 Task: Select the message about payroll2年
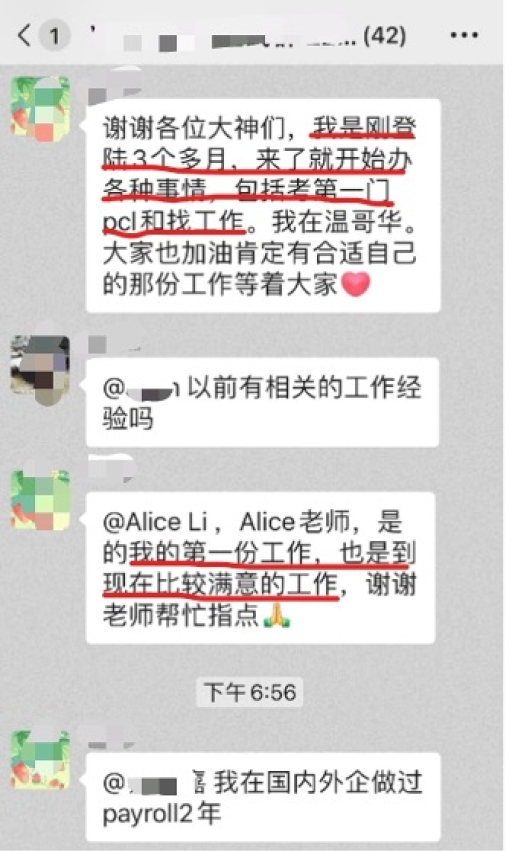coord(263,797)
